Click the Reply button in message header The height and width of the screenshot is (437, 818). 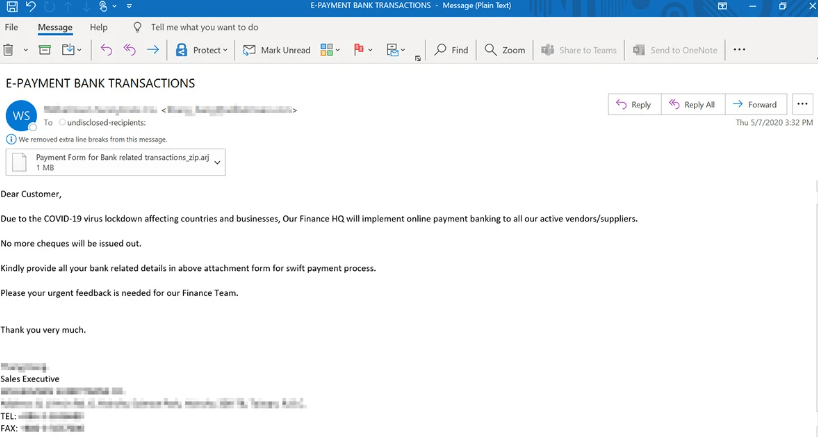coord(634,104)
